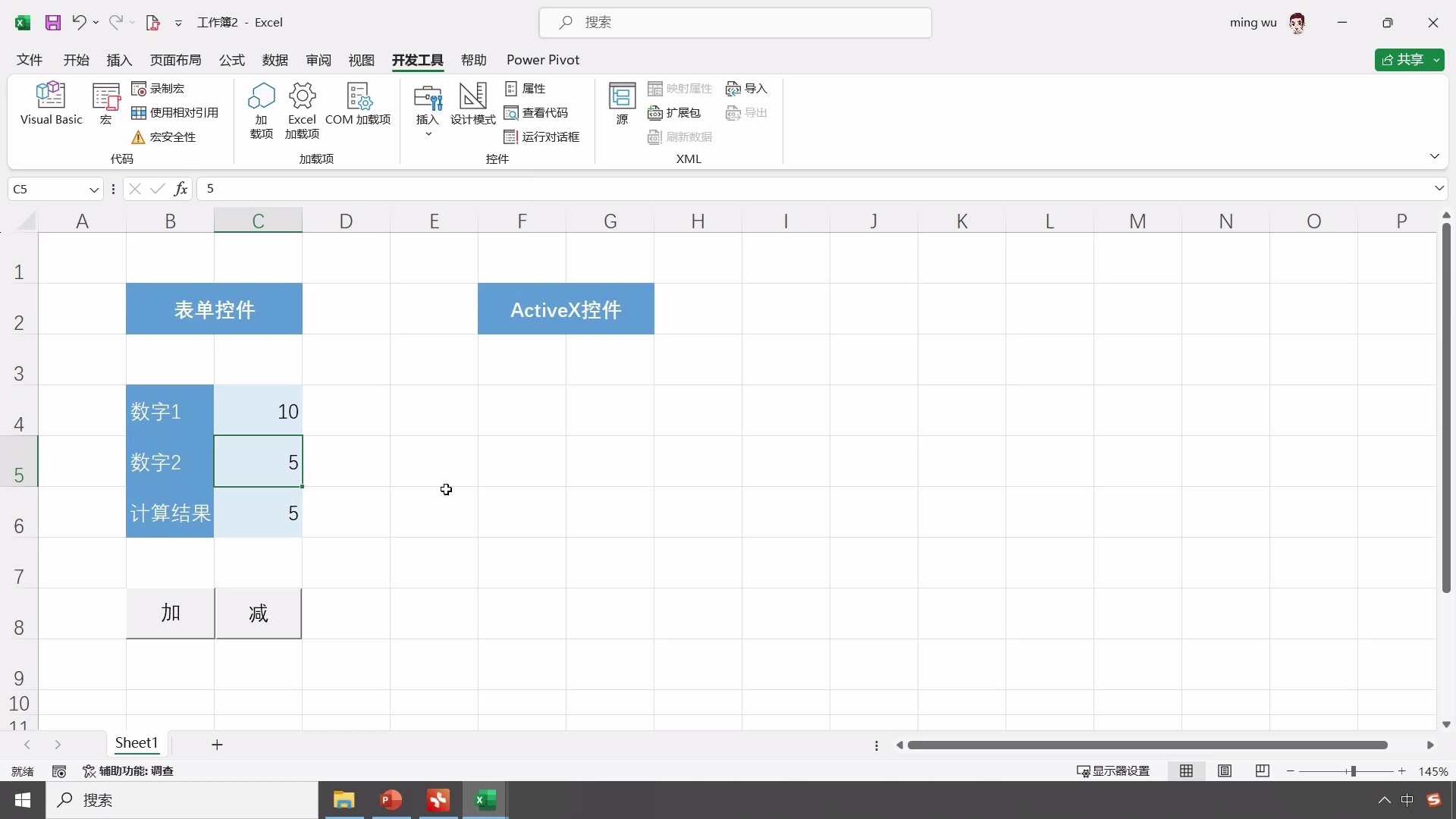Collapse the ribbon with bottom-right chevron
Image resolution: width=1456 pixels, height=819 pixels.
click(x=1435, y=156)
